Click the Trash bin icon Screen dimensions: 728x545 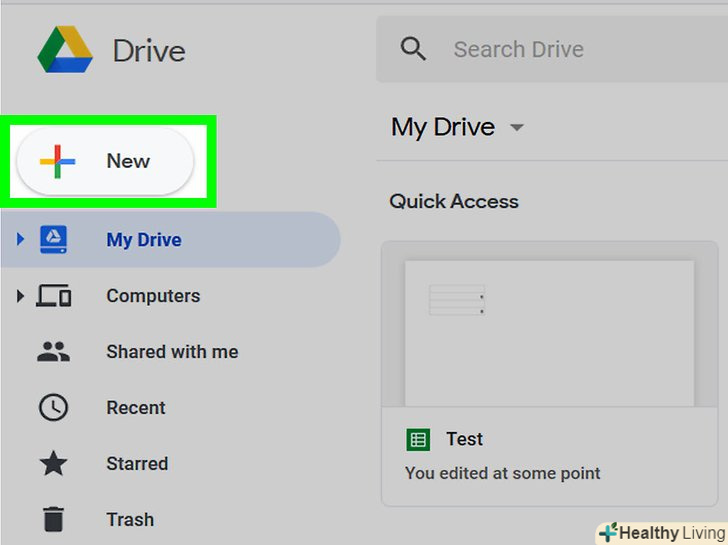pyautogui.click(x=53, y=519)
